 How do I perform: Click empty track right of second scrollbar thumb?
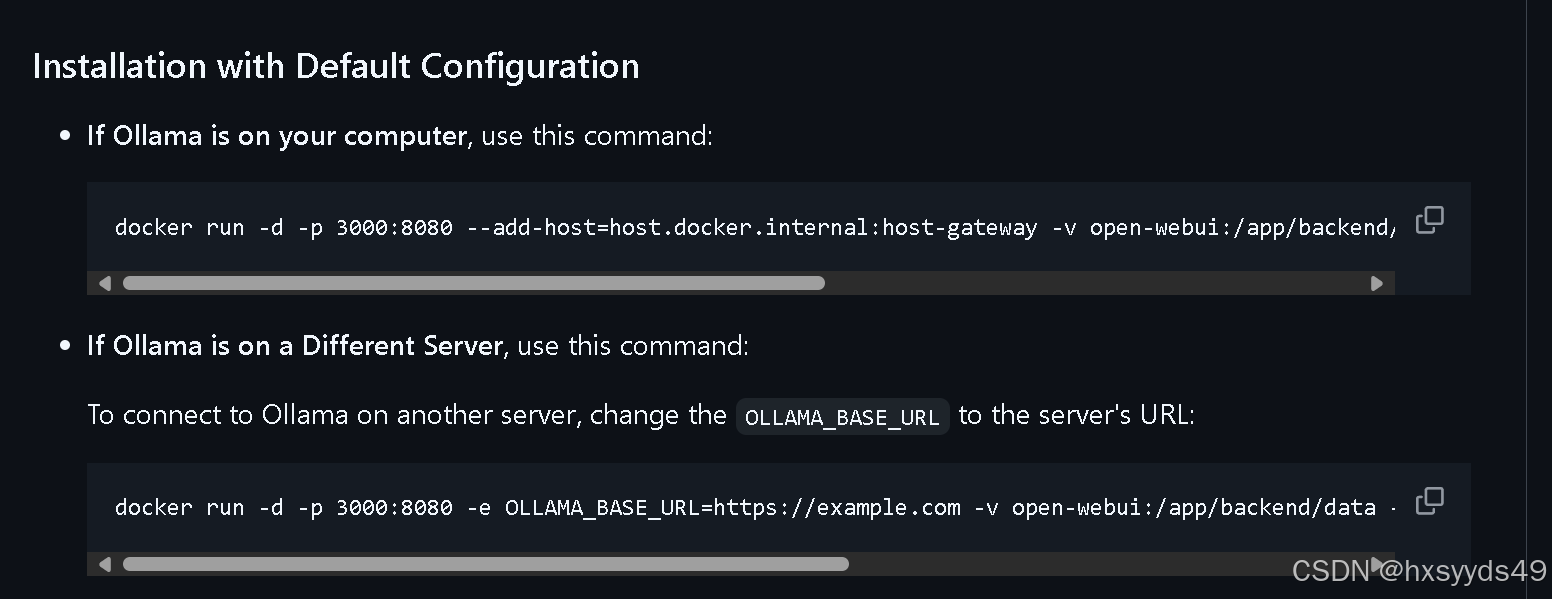pyautogui.click(x=1100, y=564)
